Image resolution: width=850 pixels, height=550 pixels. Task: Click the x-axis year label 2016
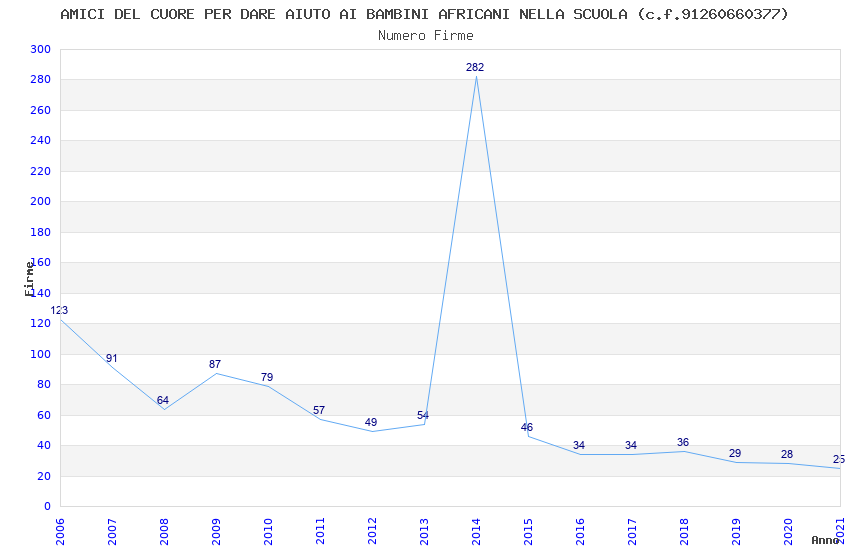tap(580, 531)
